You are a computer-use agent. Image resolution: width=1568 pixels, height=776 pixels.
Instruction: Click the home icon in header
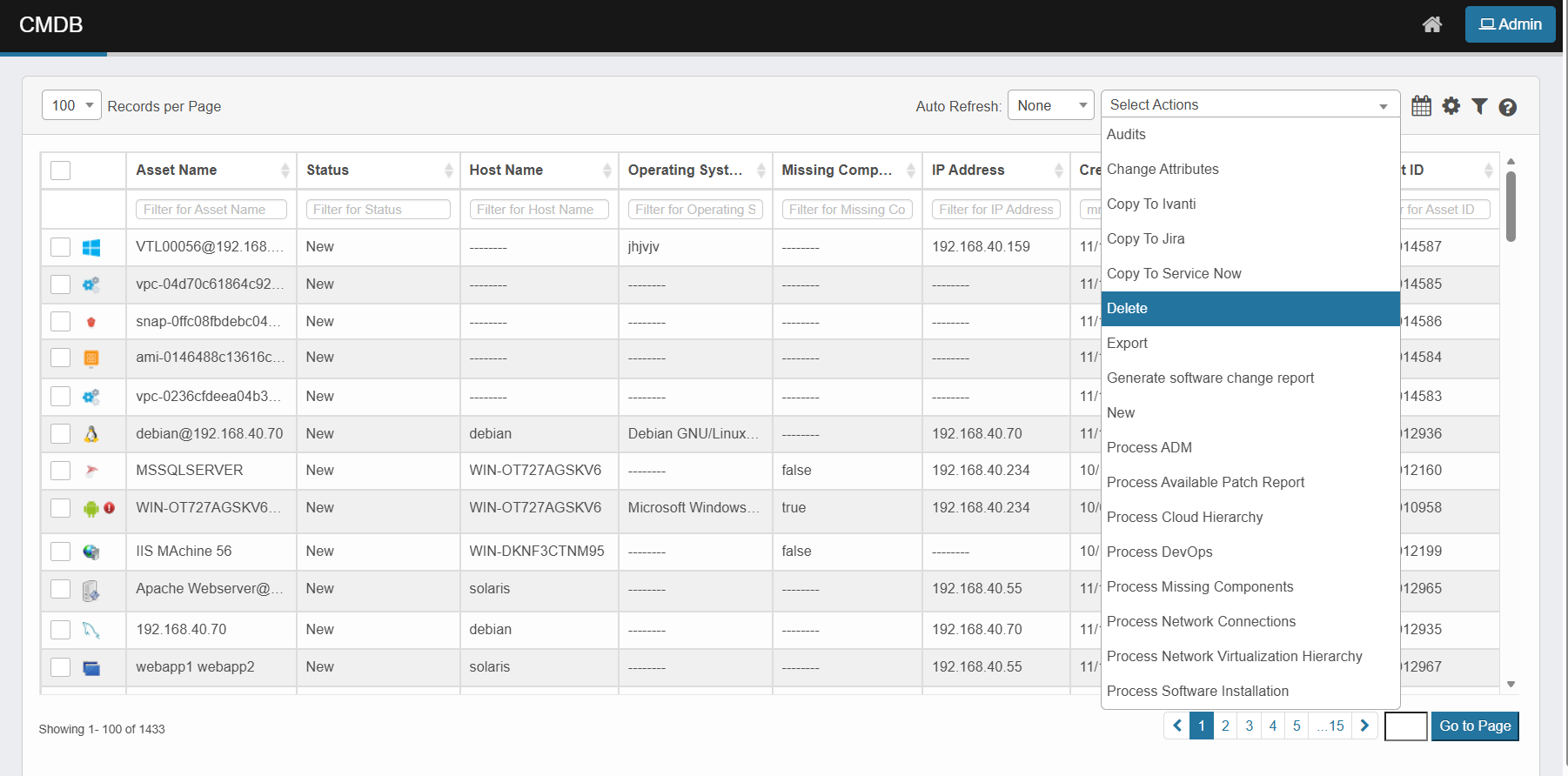click(1431, 24)
